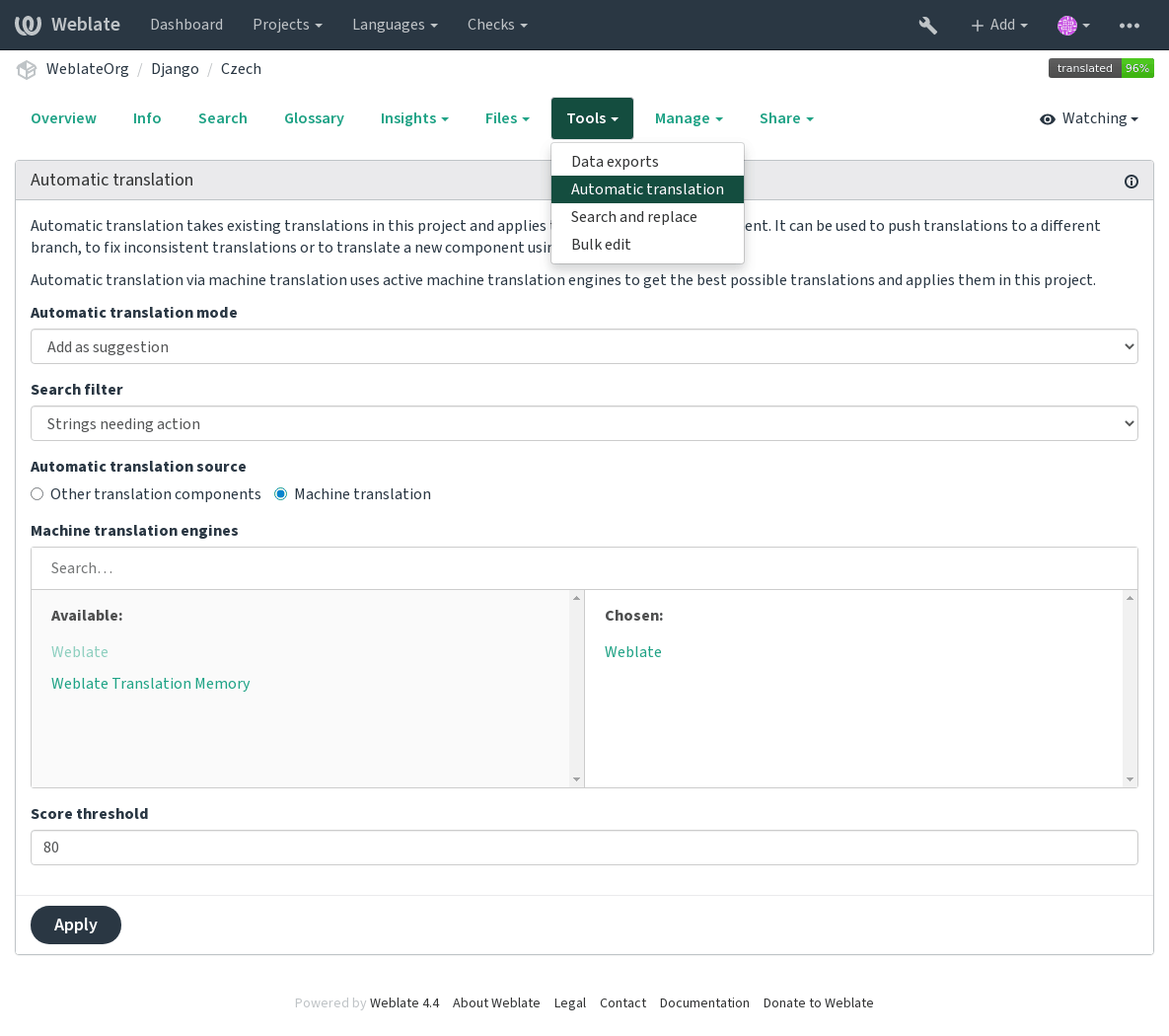Image resolution: width=1169 pixels, height=1036 pixels.
Task: Expand the Manage dropdown
Action: pos(689,118)
